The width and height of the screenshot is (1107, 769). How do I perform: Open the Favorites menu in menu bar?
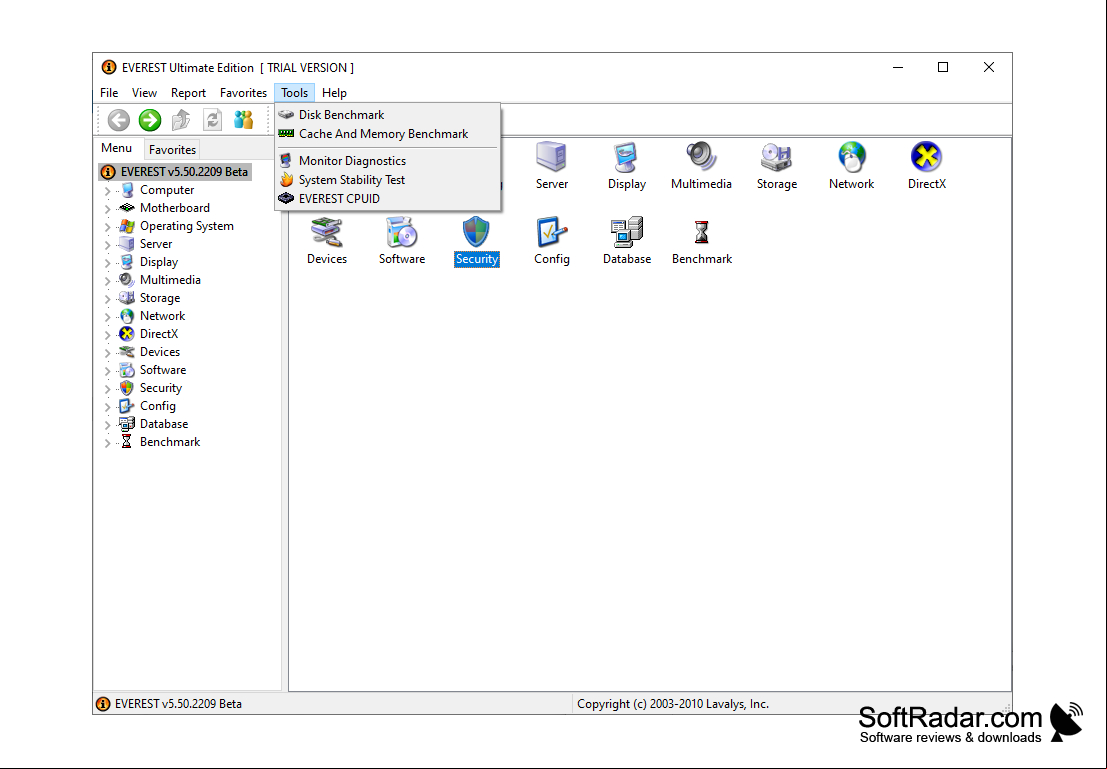point(244,93)
